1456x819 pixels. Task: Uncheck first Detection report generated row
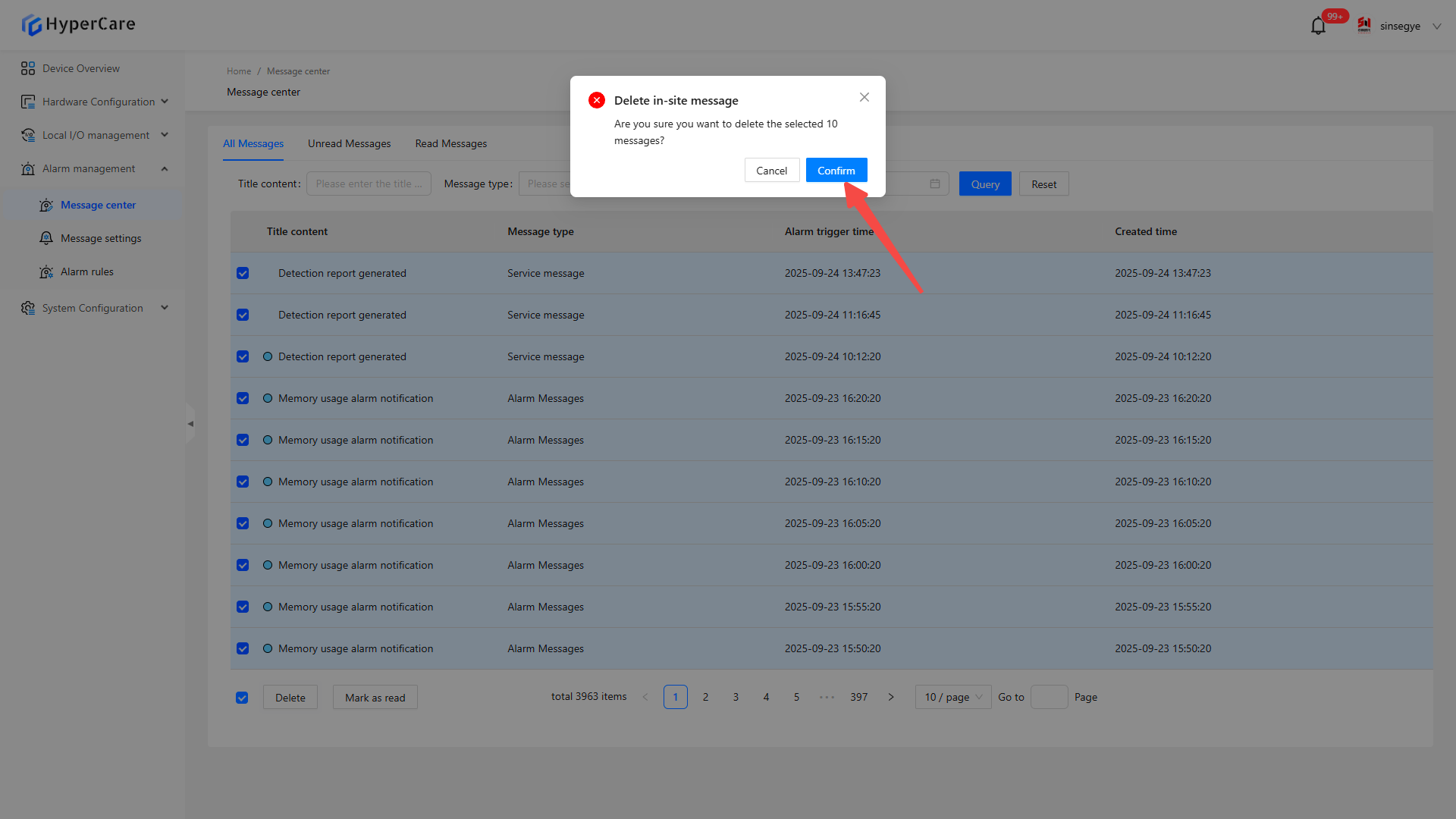(x=243, y=273)
